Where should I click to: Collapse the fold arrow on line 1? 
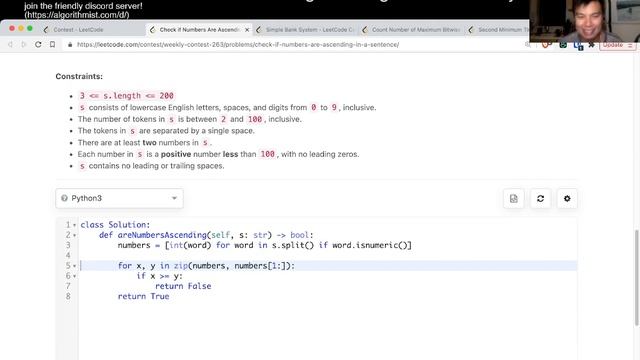75,225
